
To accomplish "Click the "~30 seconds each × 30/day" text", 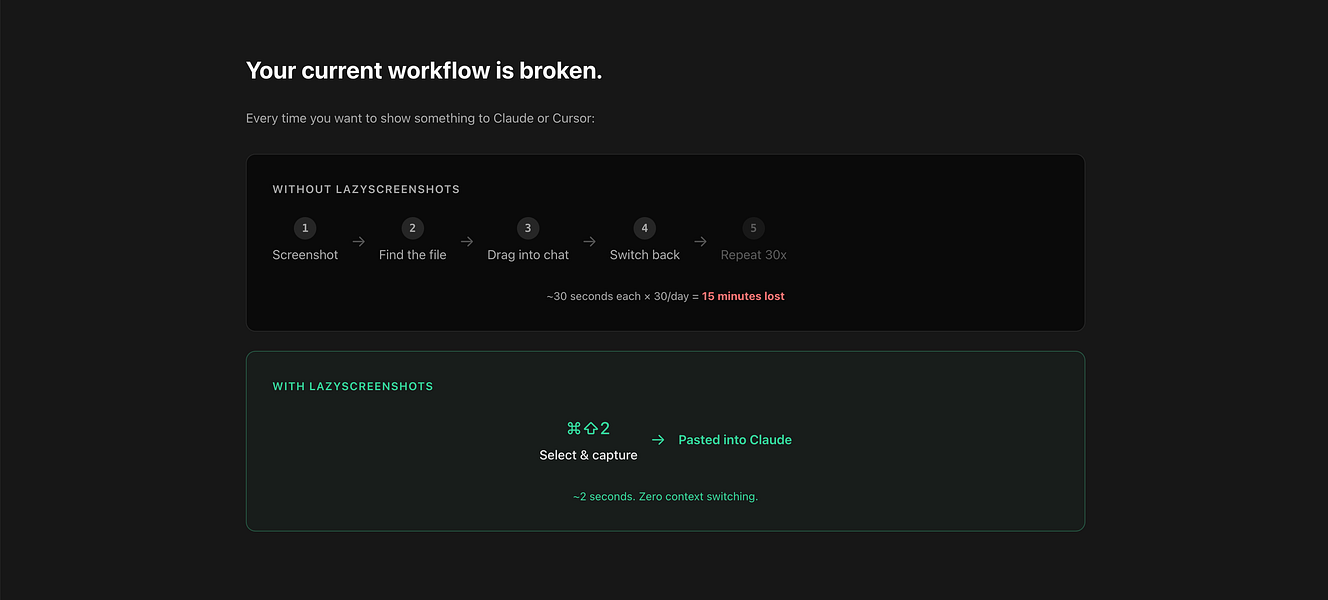I will (617, 296).
